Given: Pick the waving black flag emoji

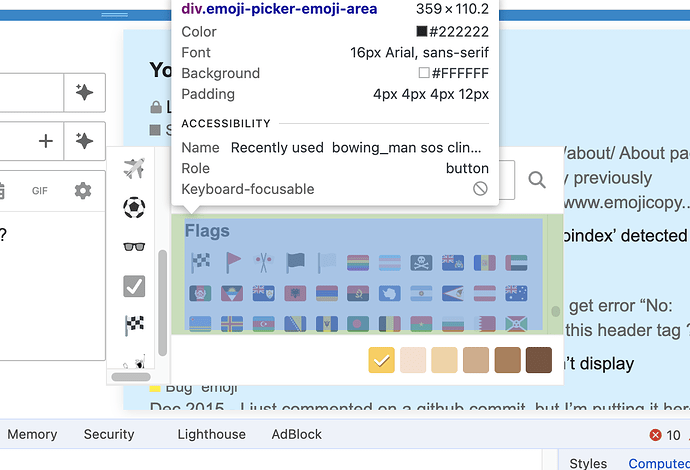Looking at the screenshot, I should [x=295, y=263].
